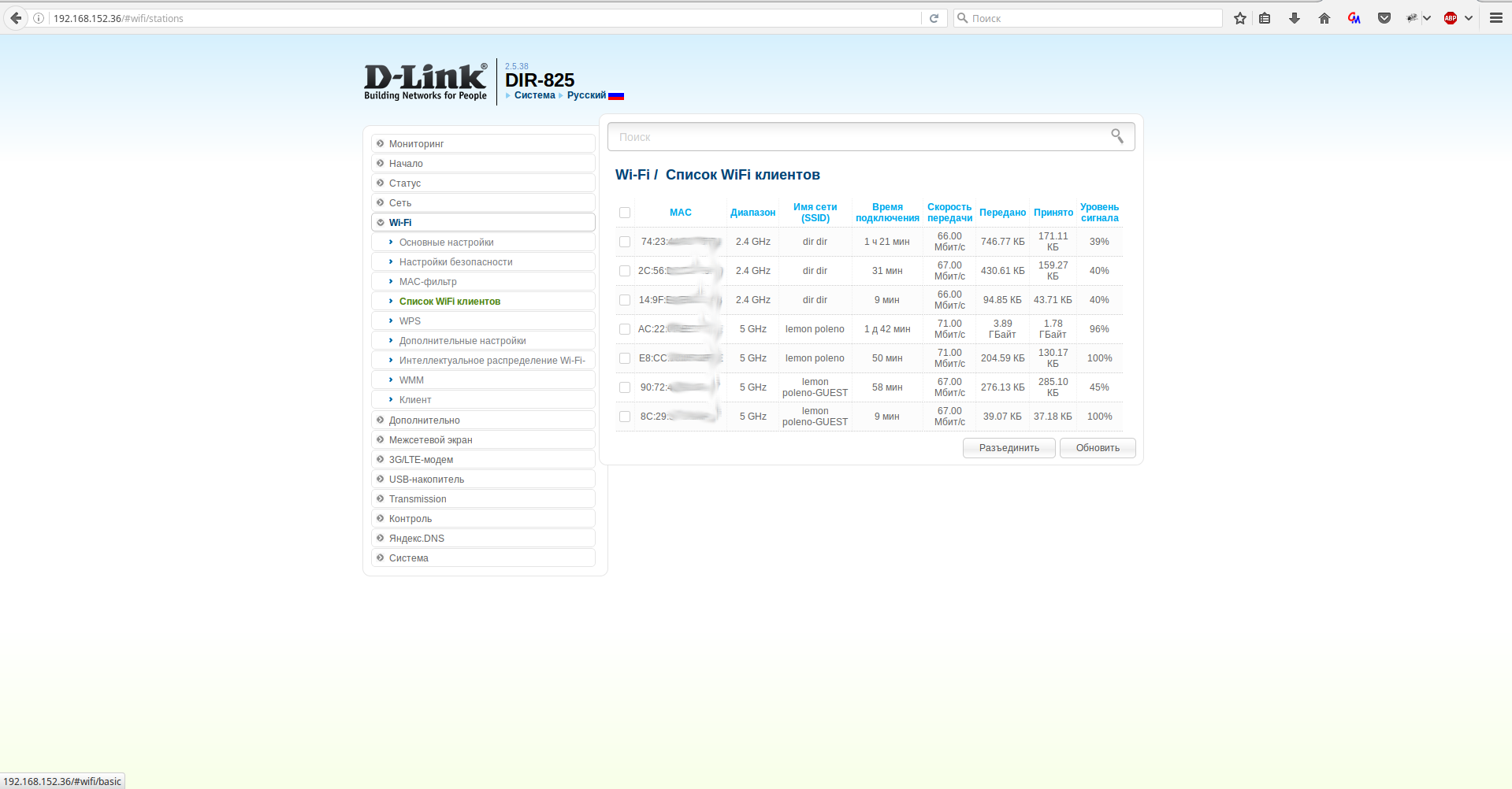The width and height of the screenshot is (1512, 789).
Task: Show the browser bookmarks list
Action: pyautogui.click(x=1265, y=18)
